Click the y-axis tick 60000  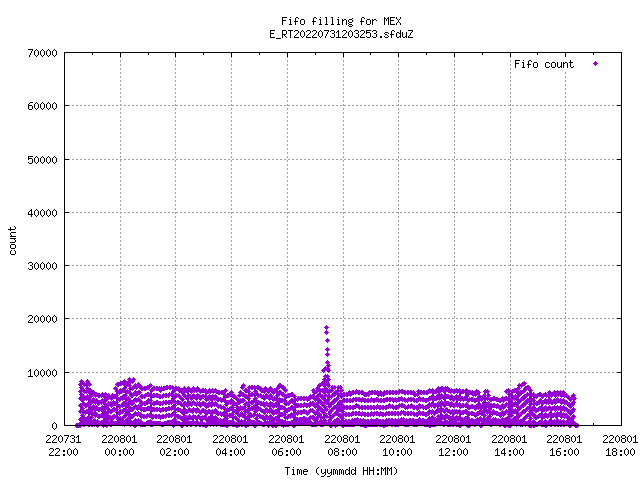click(42, 106)
